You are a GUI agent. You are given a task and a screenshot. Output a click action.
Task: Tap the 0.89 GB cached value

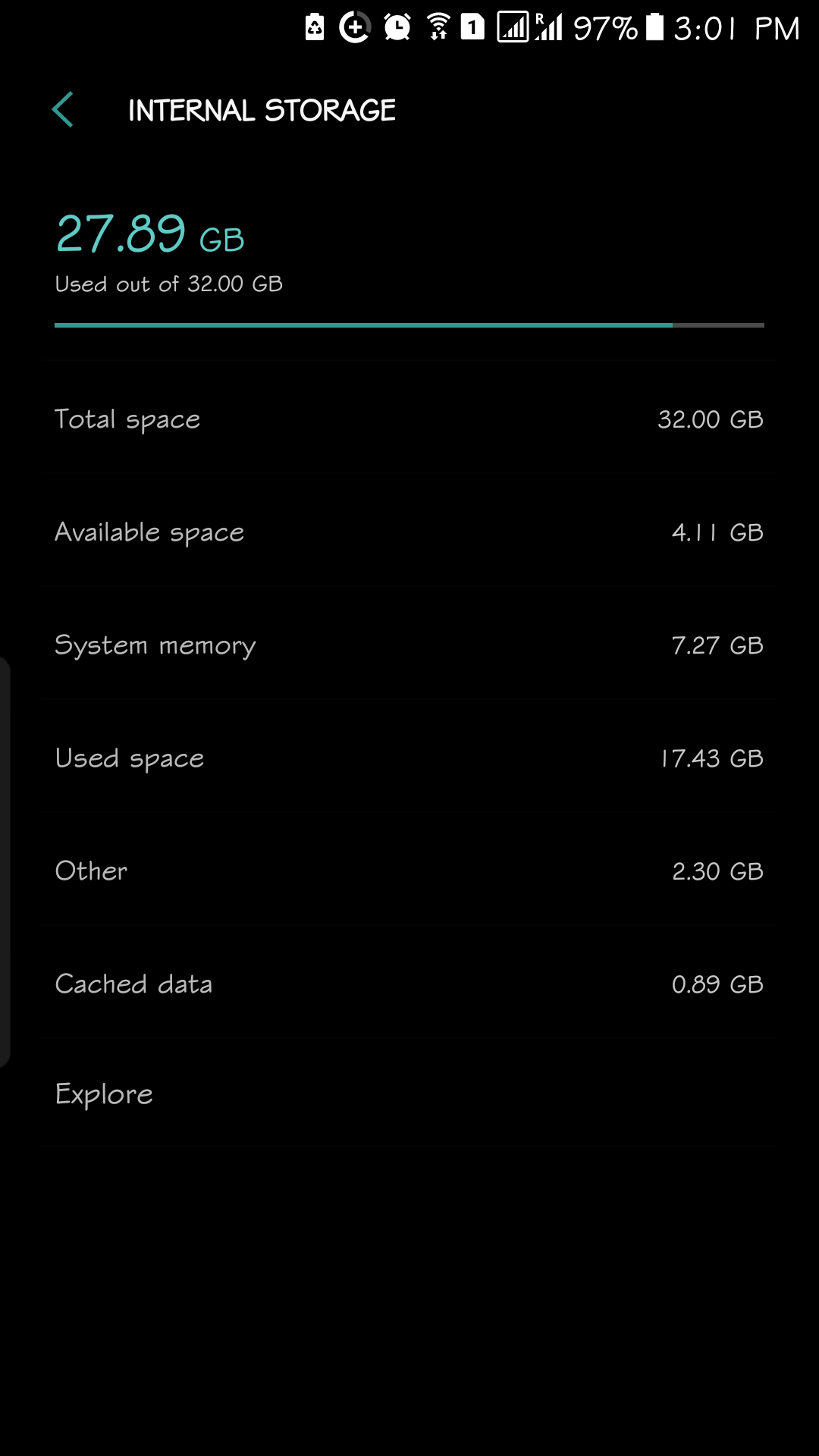point(717,984)
